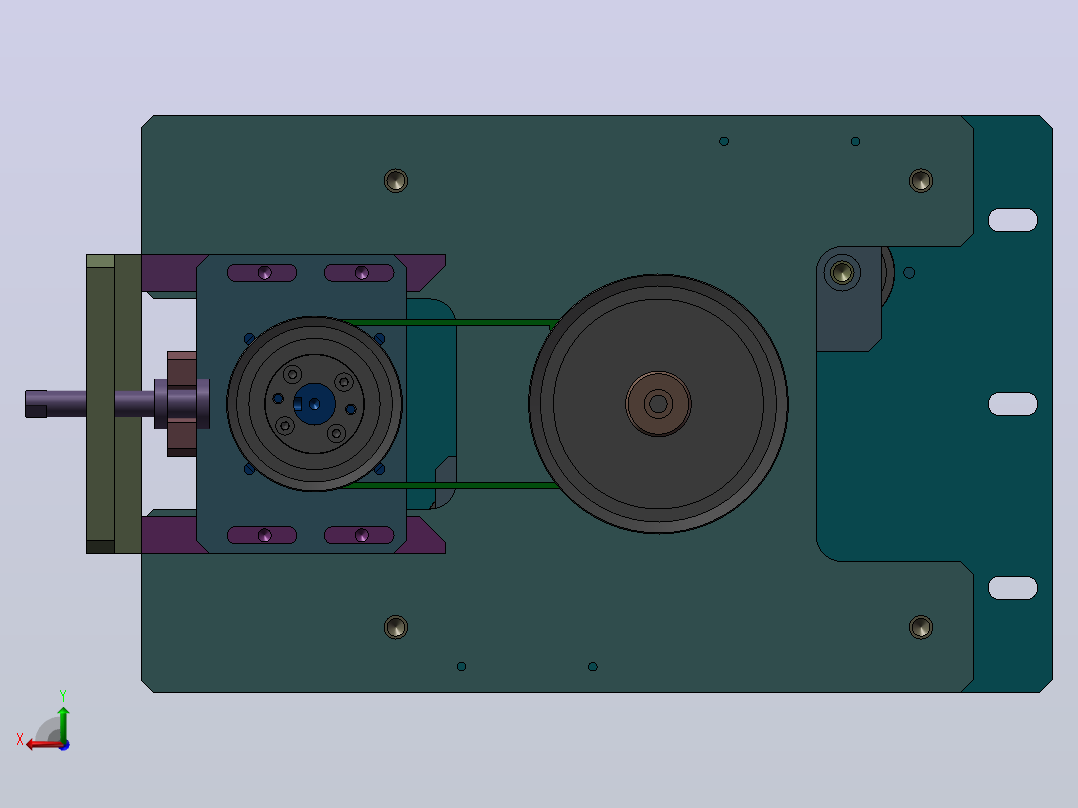Image resolution: width=1078 pixels, height=808 pixels.
Task: Select the middle oblong slot on right edge
Action: tap(1013, 404)
